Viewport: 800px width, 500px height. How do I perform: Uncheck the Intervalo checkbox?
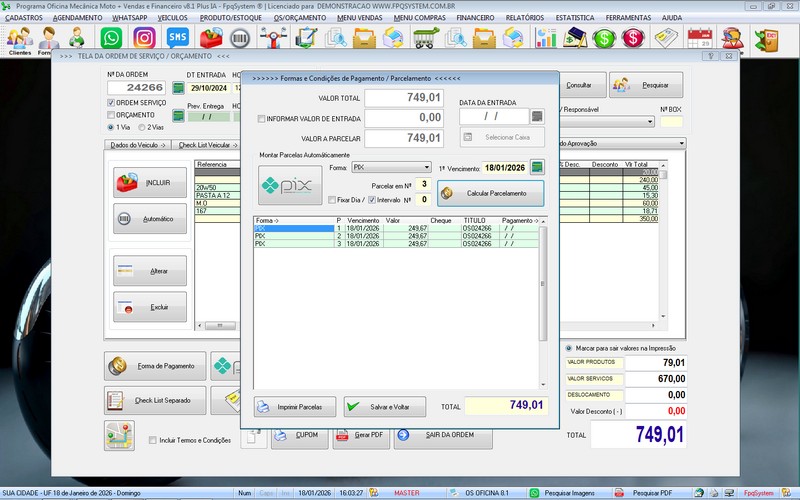click(372, 200)
